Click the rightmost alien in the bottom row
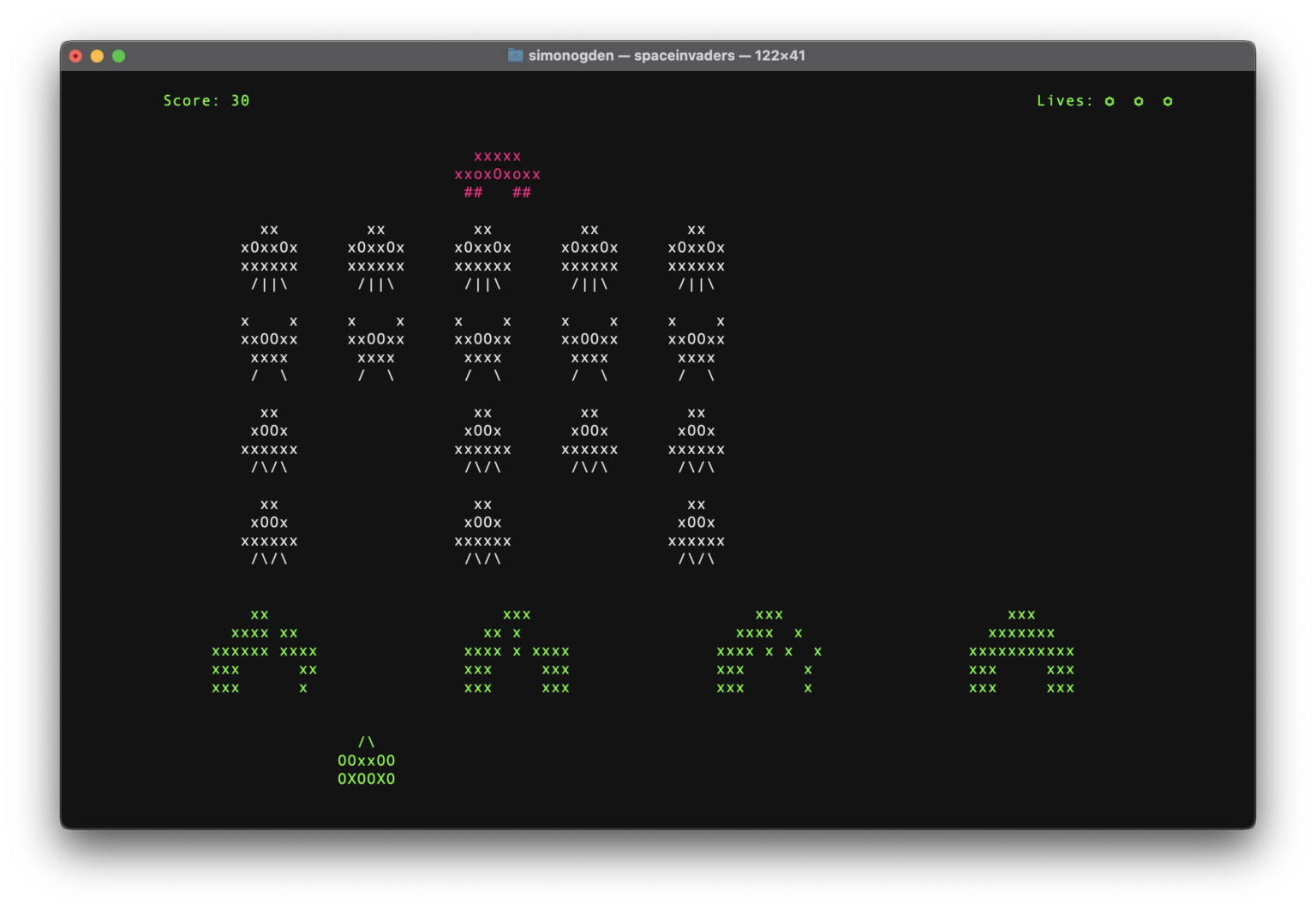Image resolution: width=1316 pixels, height=909 pixels. [x=697, y=531]
